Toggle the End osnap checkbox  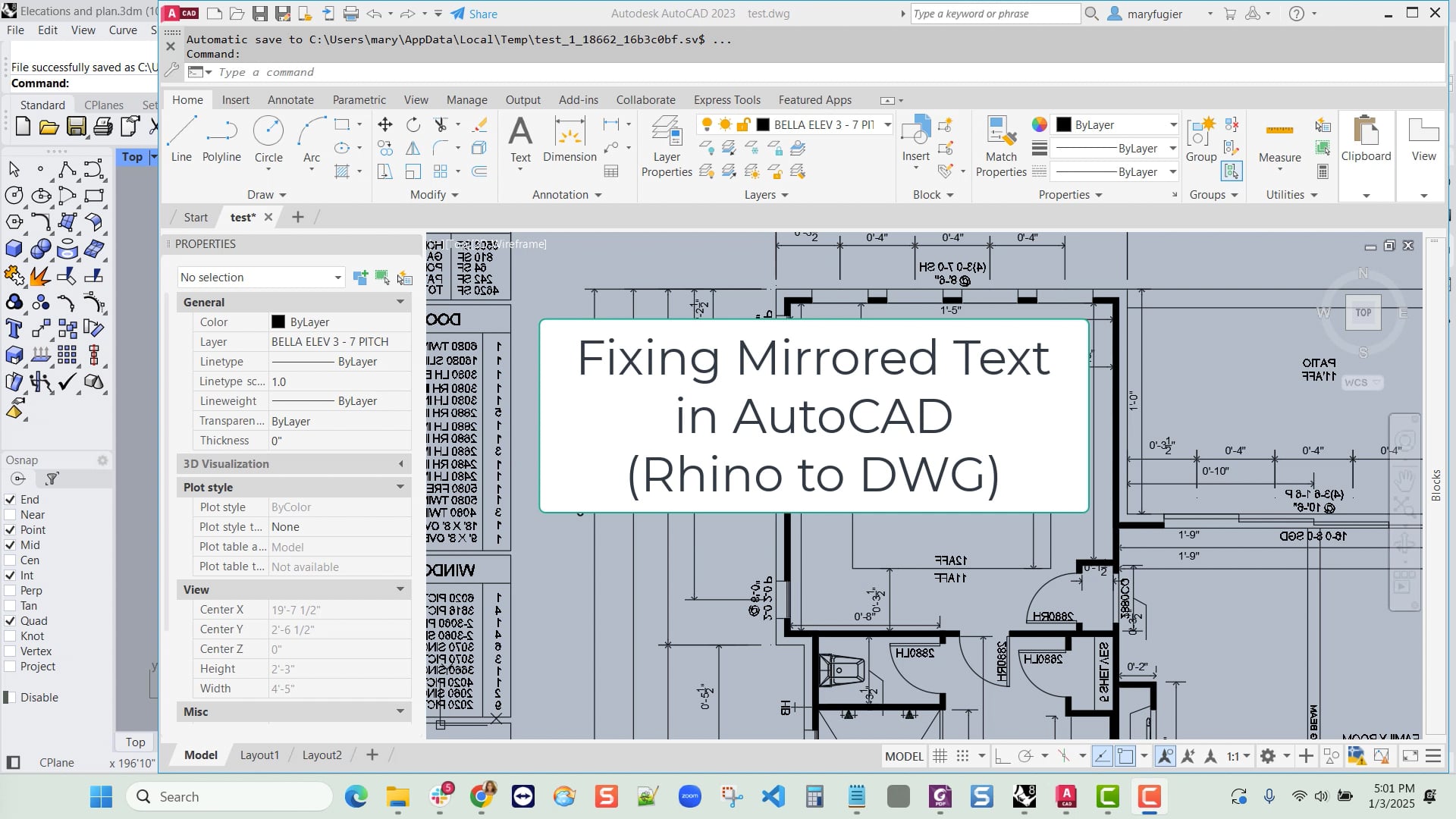[x=11, y=500]
